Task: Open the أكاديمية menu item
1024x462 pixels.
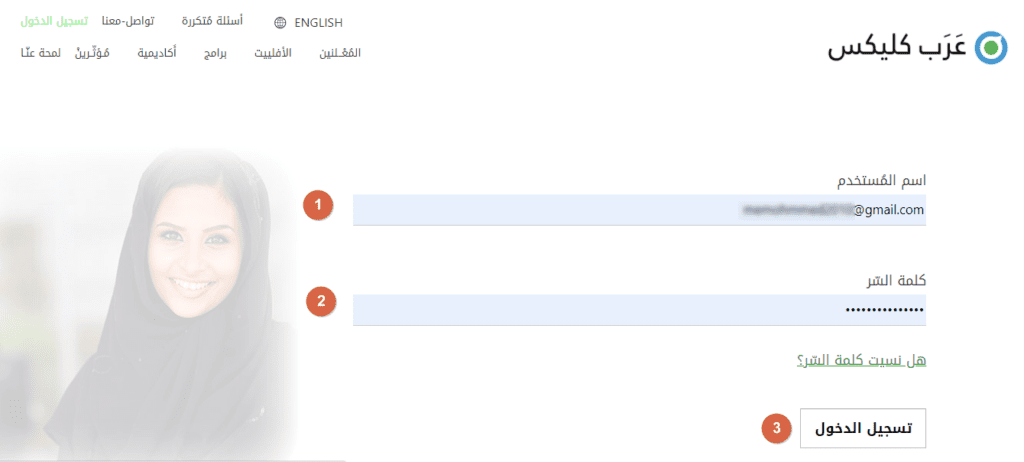Action: tap(157, 53)
